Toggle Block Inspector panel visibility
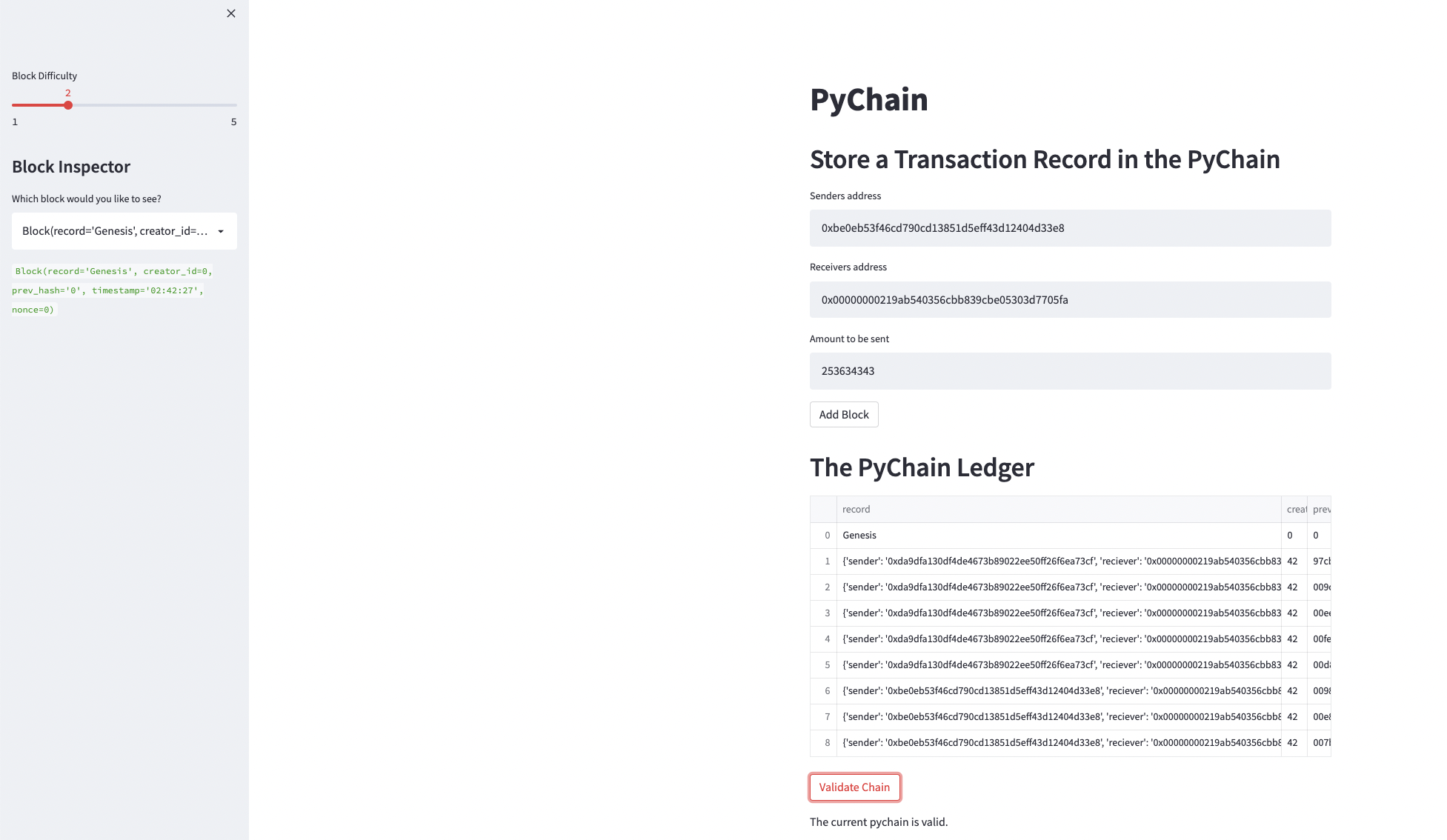Screen dimensions: 1447x840 click(230, 13)
